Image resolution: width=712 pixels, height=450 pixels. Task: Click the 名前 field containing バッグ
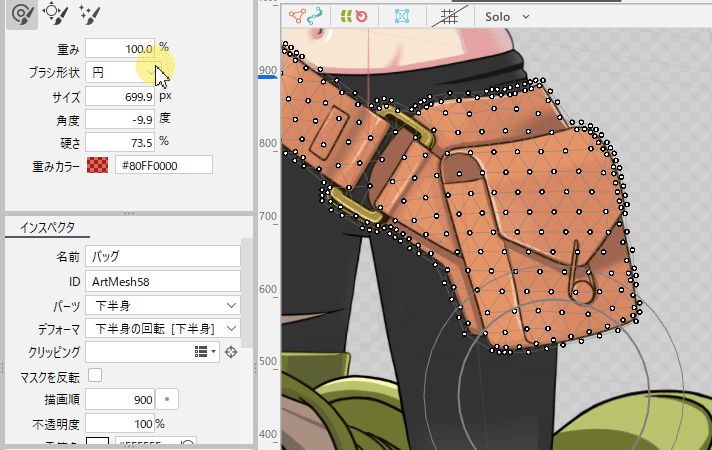(163, 256)
